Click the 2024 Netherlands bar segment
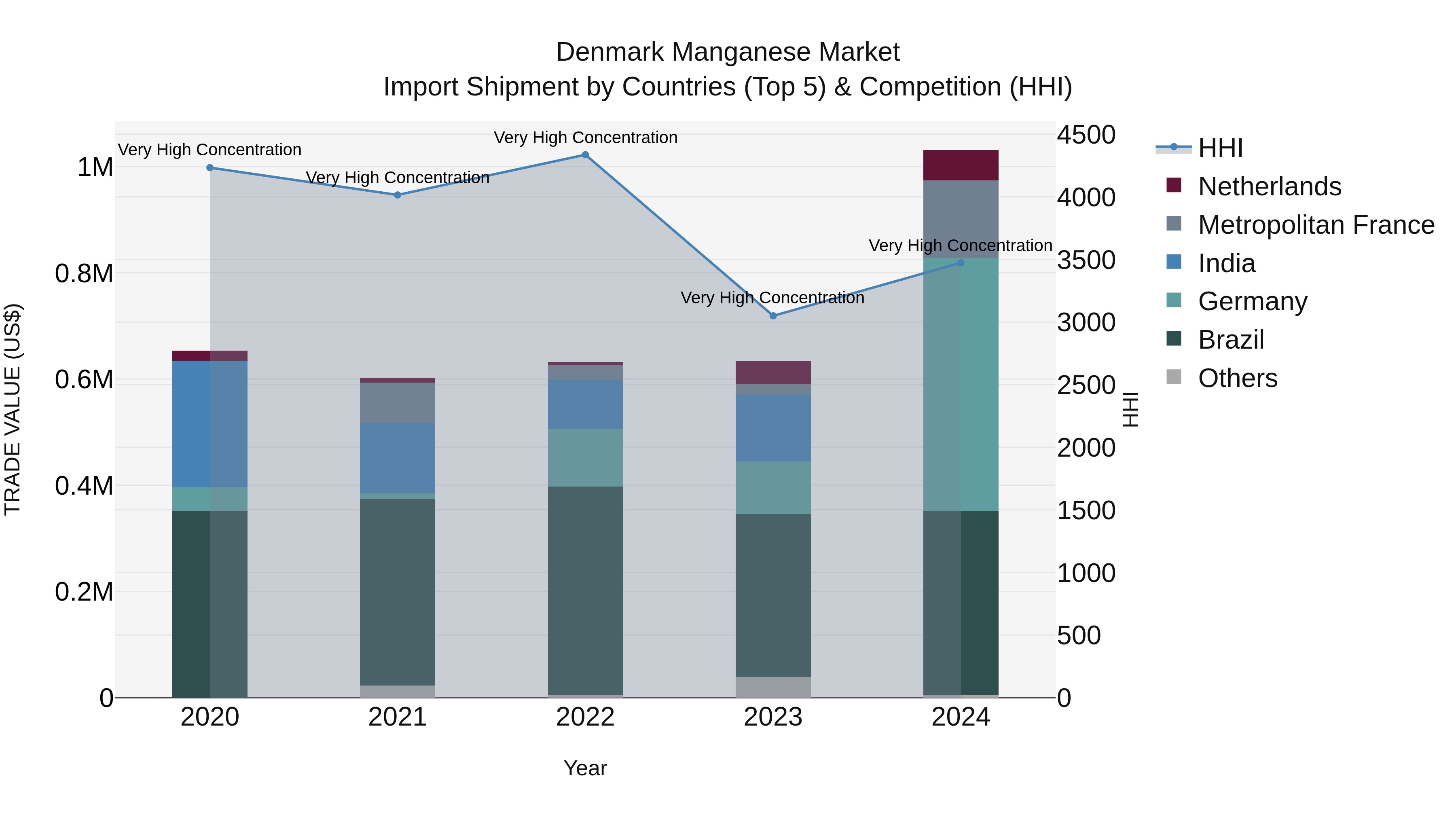Viewport: 1456px width, 819px height. tap(961, 165)
